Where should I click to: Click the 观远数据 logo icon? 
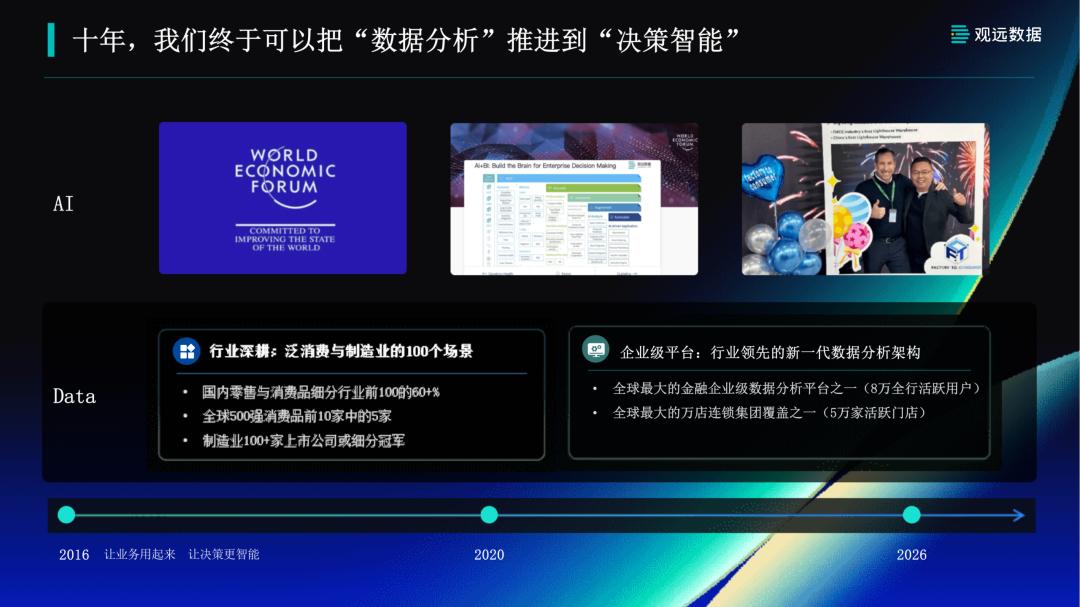959,34
